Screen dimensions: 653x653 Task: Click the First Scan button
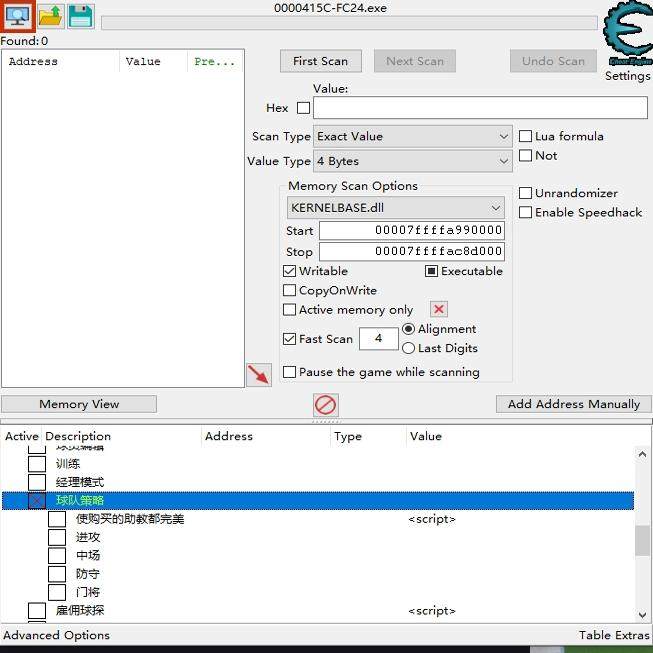point(321,61)
